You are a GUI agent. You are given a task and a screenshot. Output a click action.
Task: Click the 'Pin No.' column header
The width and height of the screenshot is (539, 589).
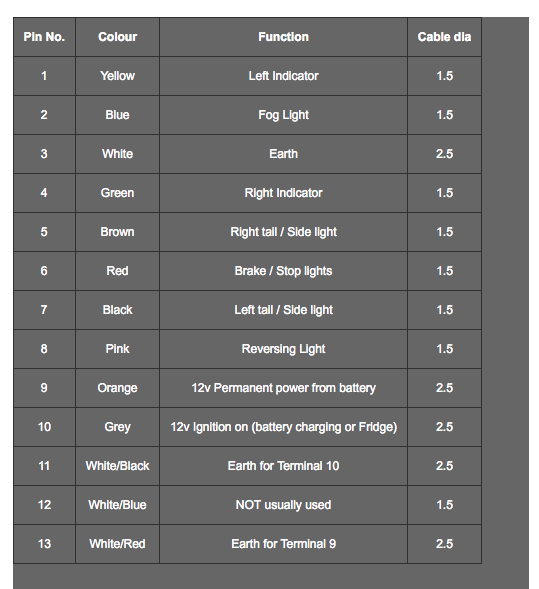[44, 37]
